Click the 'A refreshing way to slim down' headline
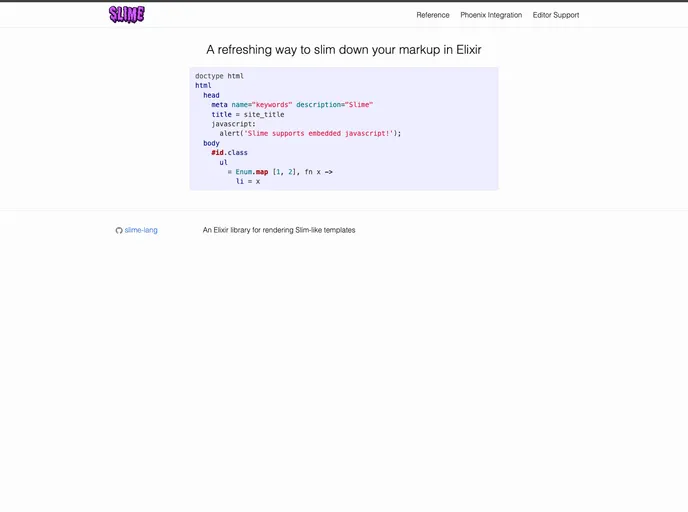 tap(344, 50)
